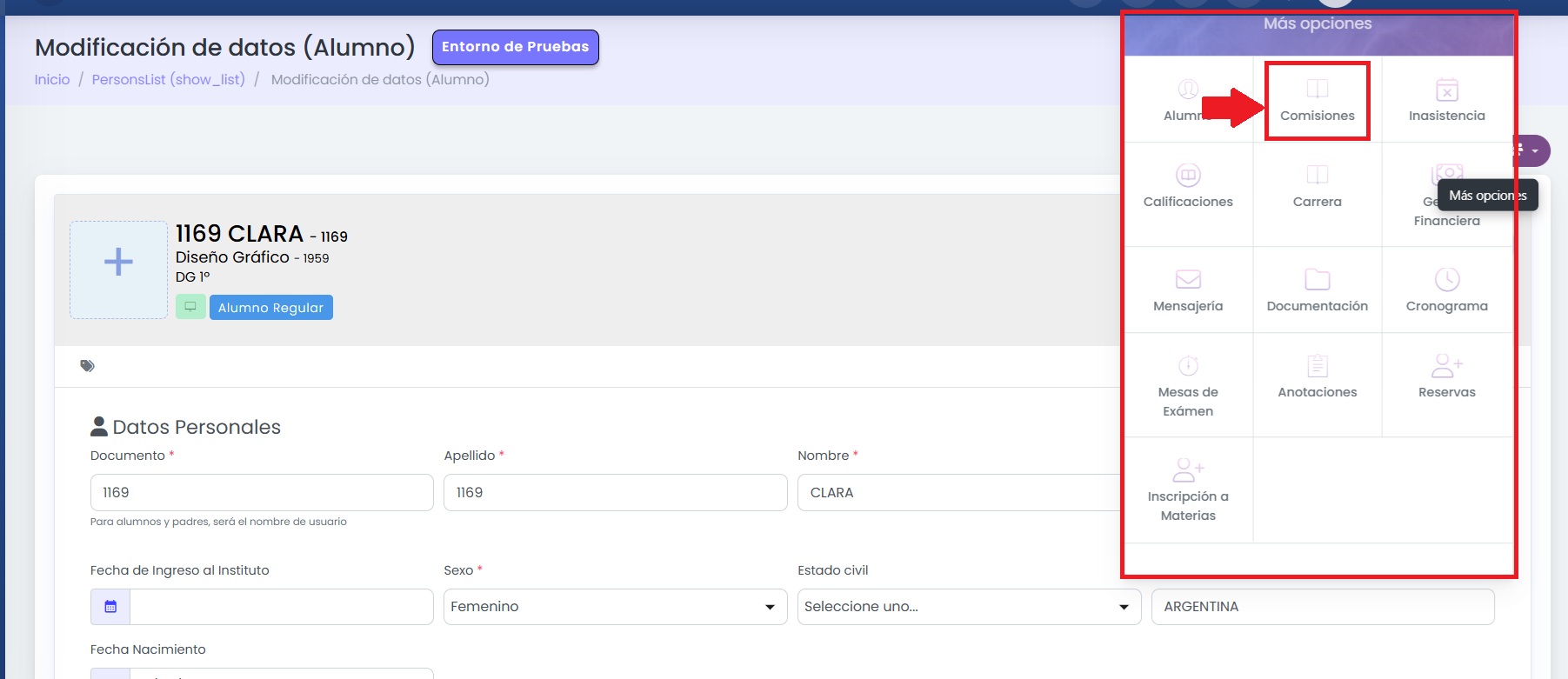Open Mensajería envelope option
The image size is (1568, 679).
pyautogui.click(x=1188, y=290)
